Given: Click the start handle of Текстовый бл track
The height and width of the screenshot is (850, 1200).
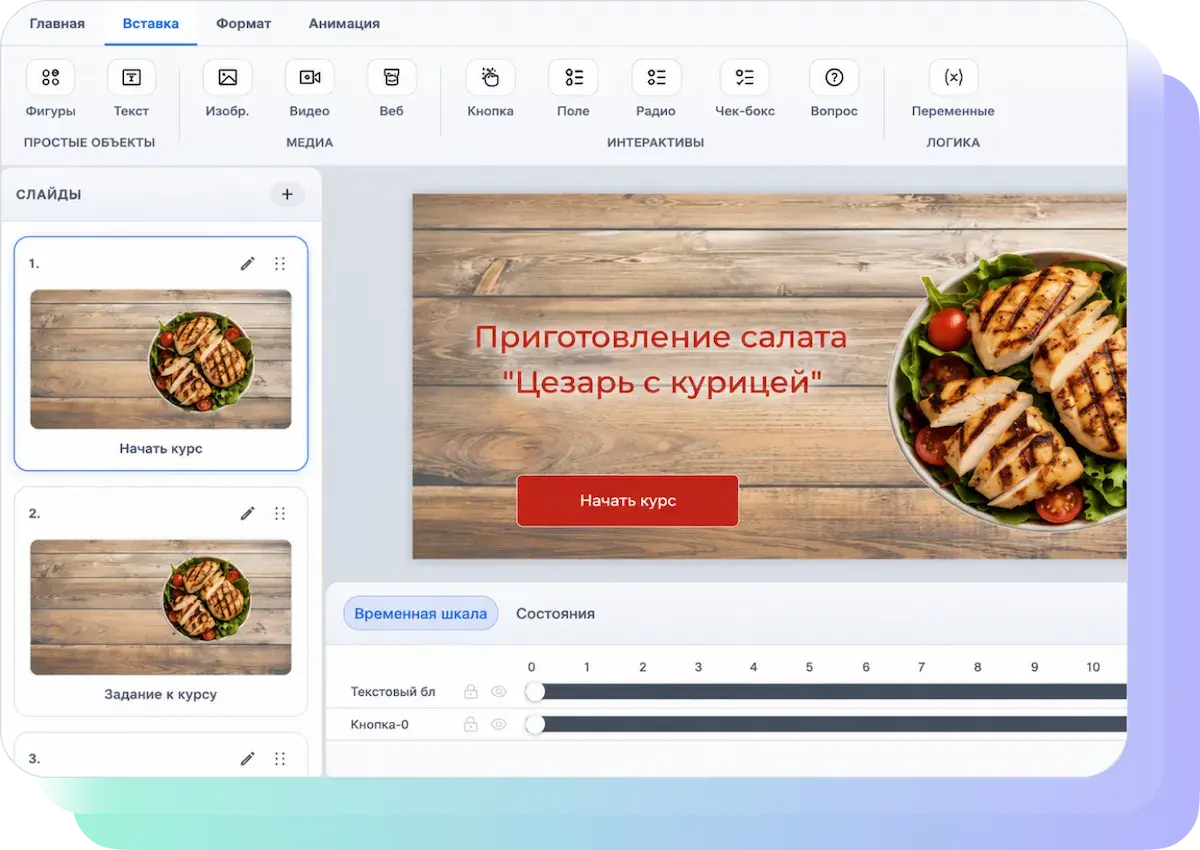Looking at the screenshot, I should (x=535, y=691).
